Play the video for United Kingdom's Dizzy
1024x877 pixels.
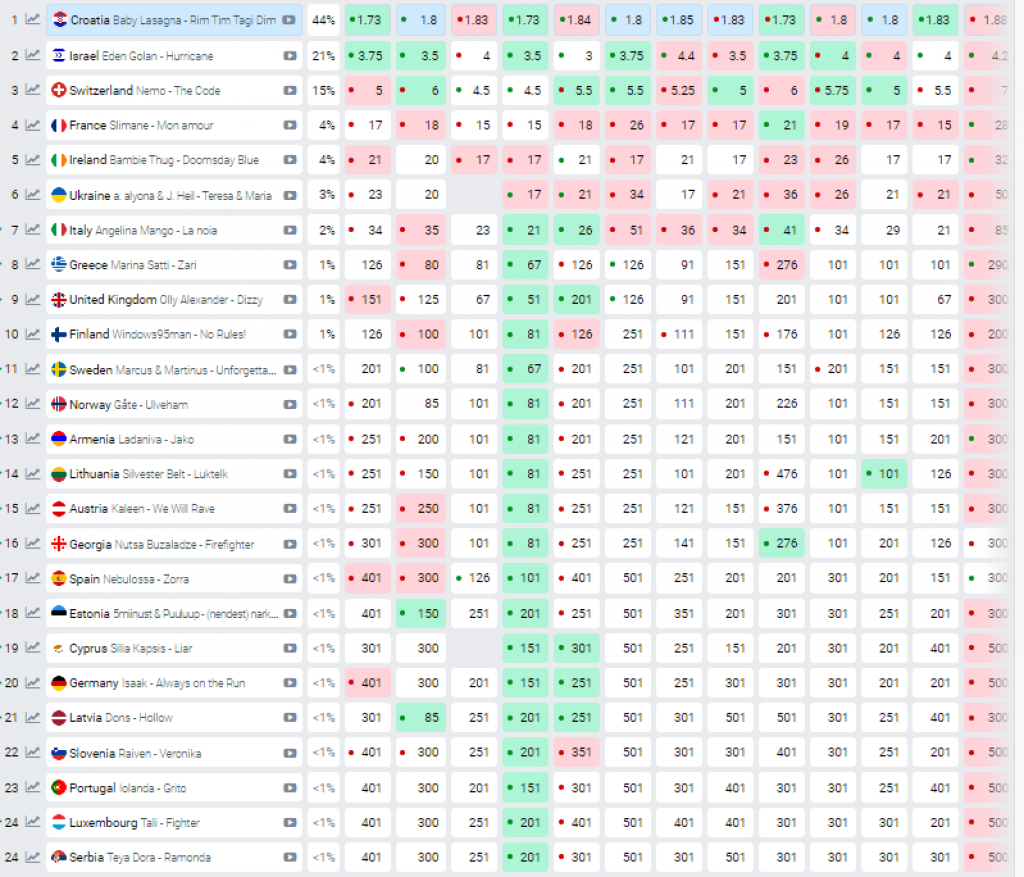289,300
